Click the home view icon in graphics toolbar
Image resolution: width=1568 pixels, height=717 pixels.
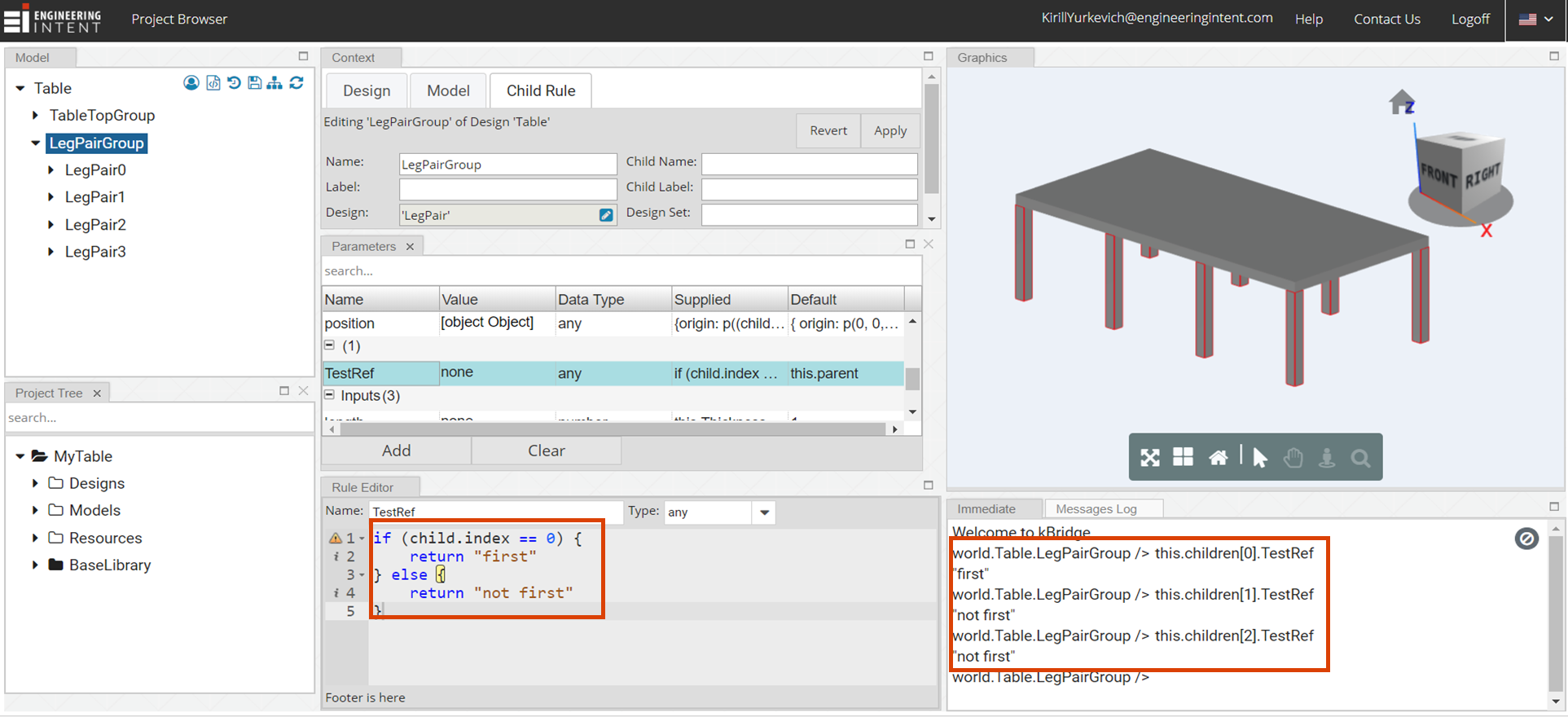1218,457
